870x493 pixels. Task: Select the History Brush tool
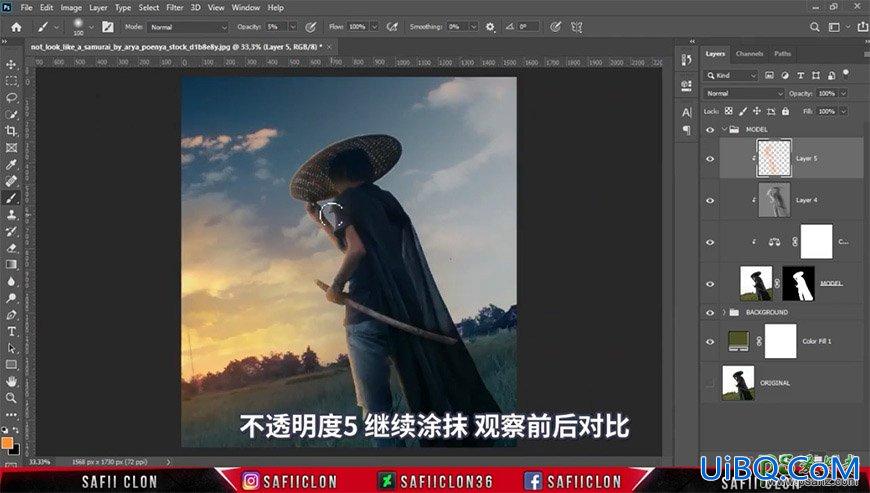point(11,231)
